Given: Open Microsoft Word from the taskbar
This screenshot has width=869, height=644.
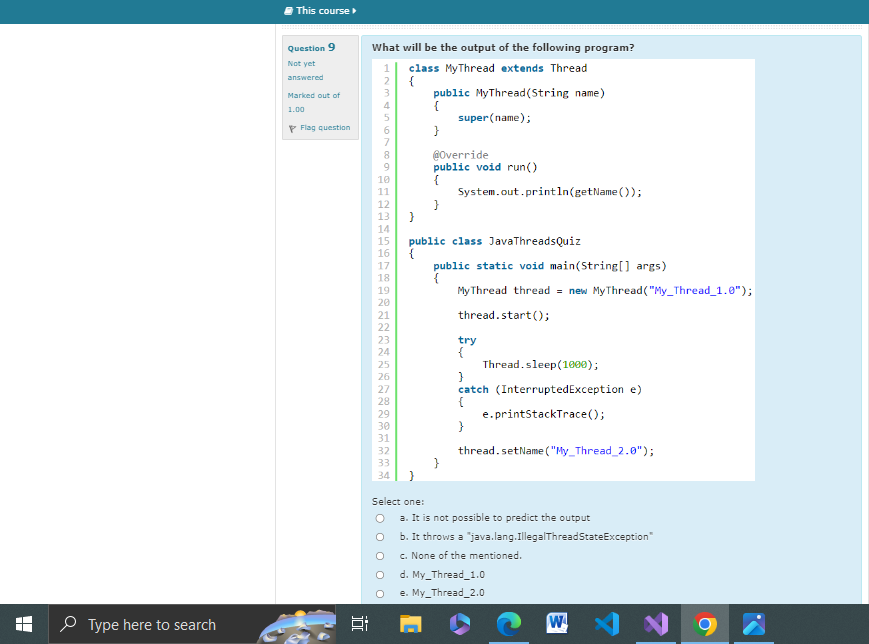Looking at the screenshot, I should (557, 624).
